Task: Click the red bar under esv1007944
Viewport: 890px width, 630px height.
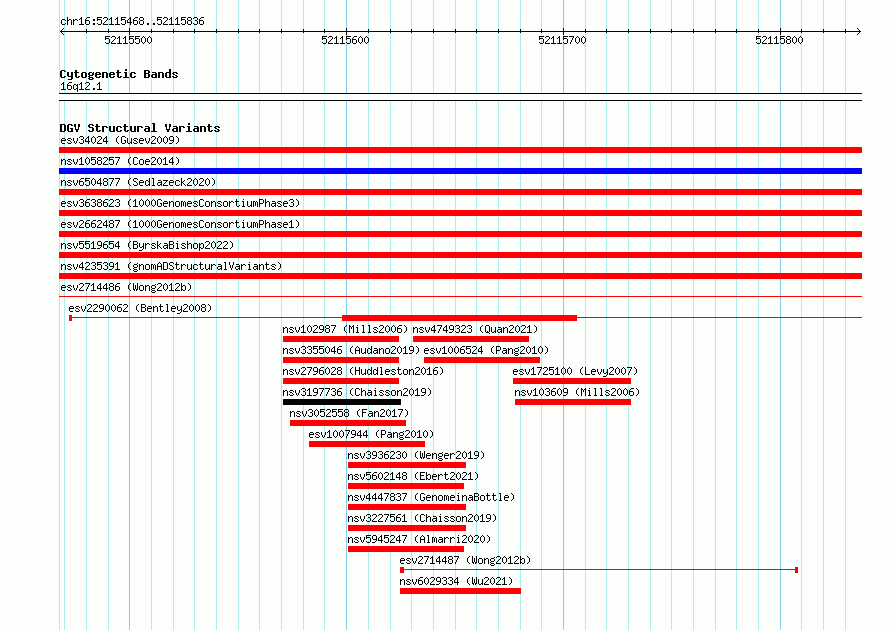Action: click(x=367, y=444)
